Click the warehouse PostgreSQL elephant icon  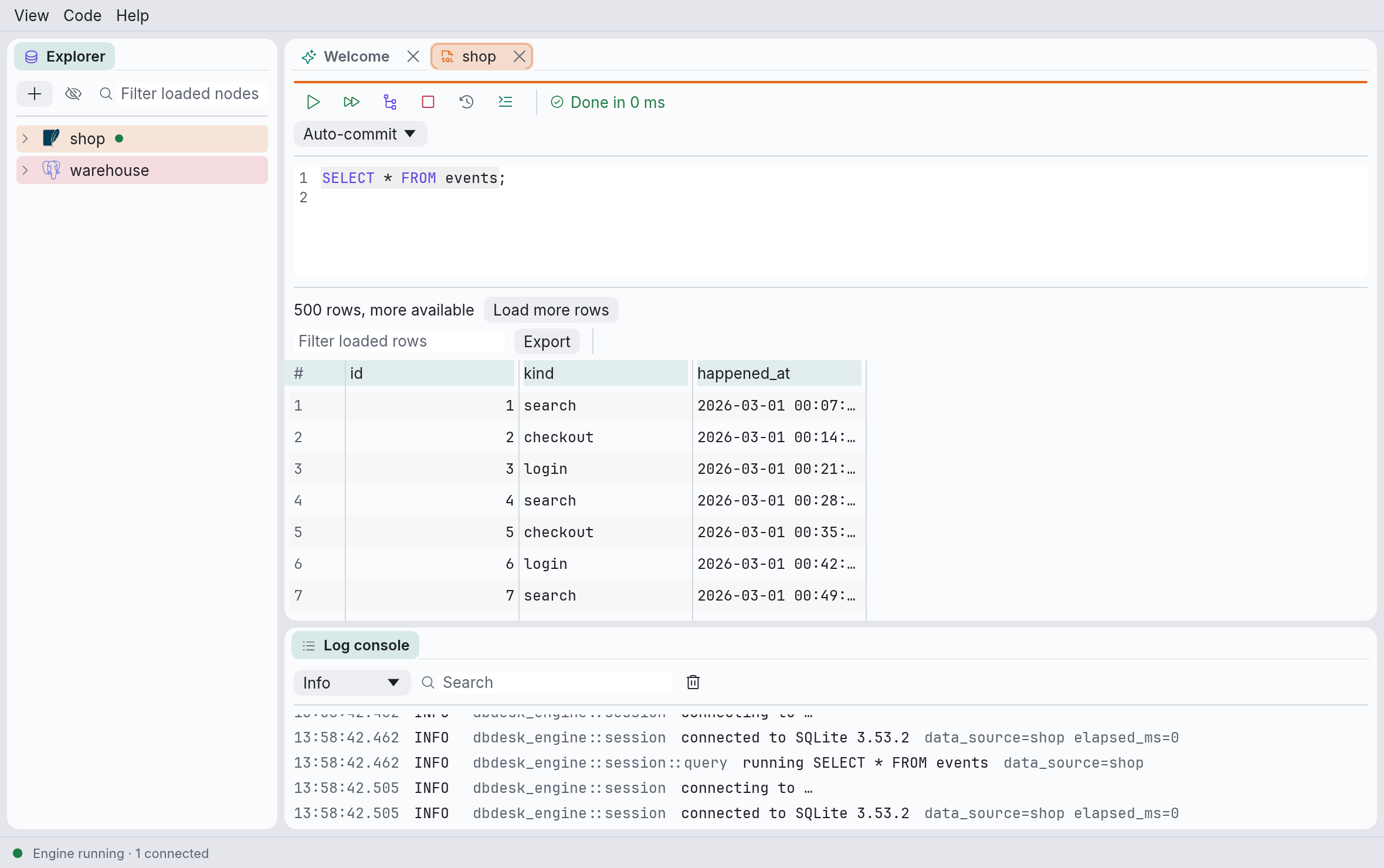point(52,170)
